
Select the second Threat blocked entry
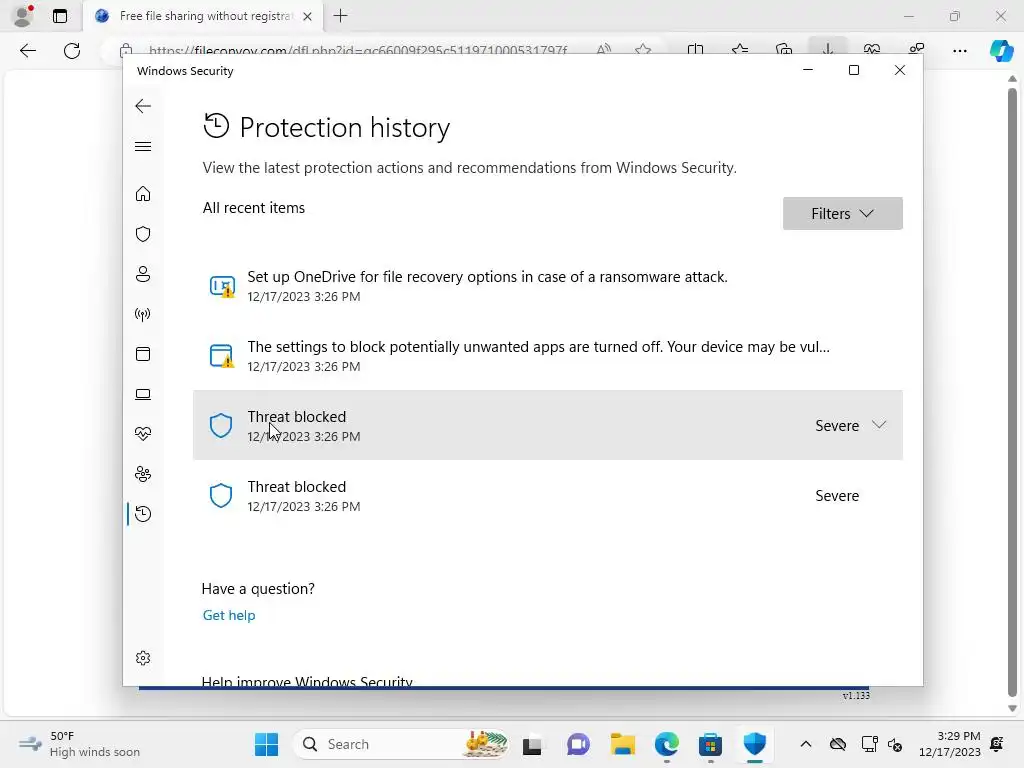tap(548, 496)
